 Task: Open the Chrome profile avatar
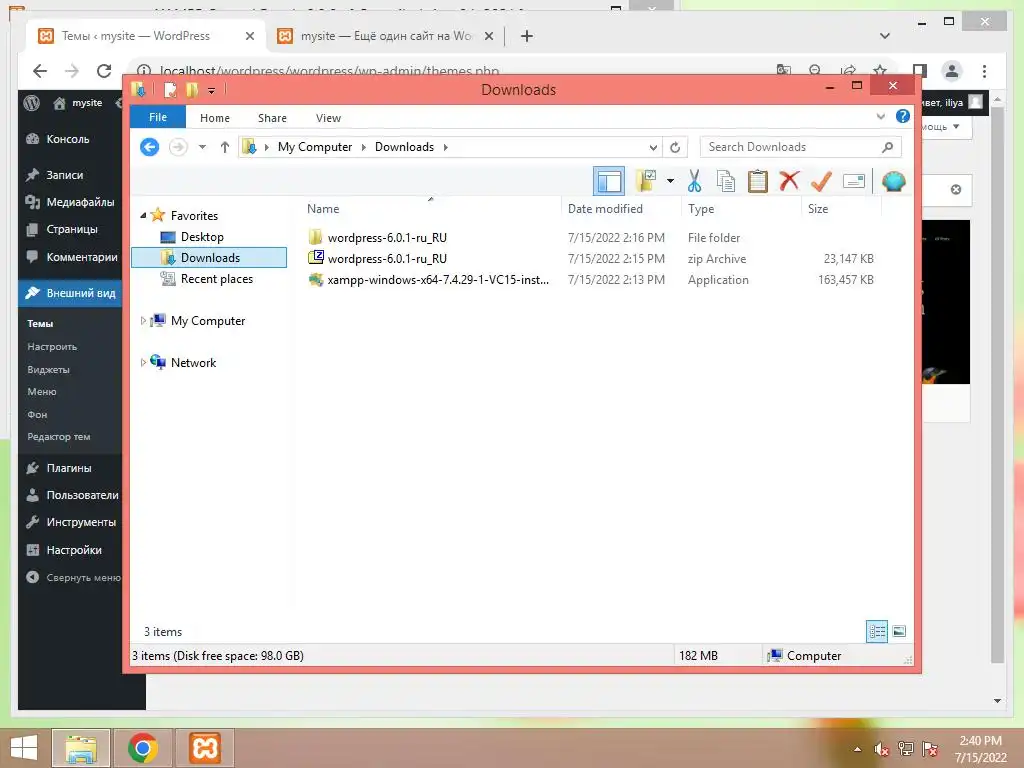[x=952, y=71]
